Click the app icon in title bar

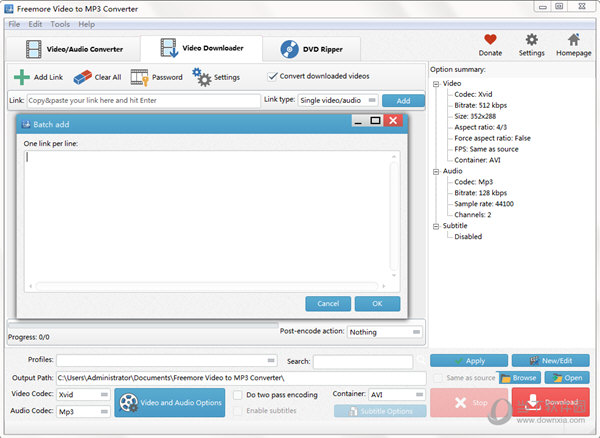(x=9, y=8)
